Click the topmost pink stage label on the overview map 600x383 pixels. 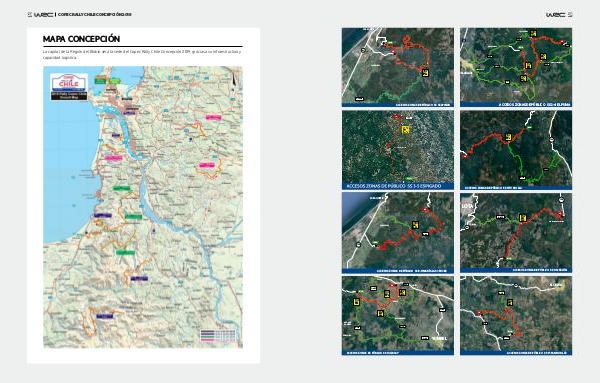click(214, 117)
